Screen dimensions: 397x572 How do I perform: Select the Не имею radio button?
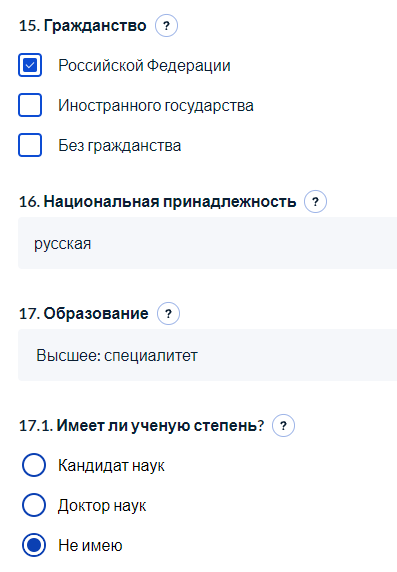point(34,545)
